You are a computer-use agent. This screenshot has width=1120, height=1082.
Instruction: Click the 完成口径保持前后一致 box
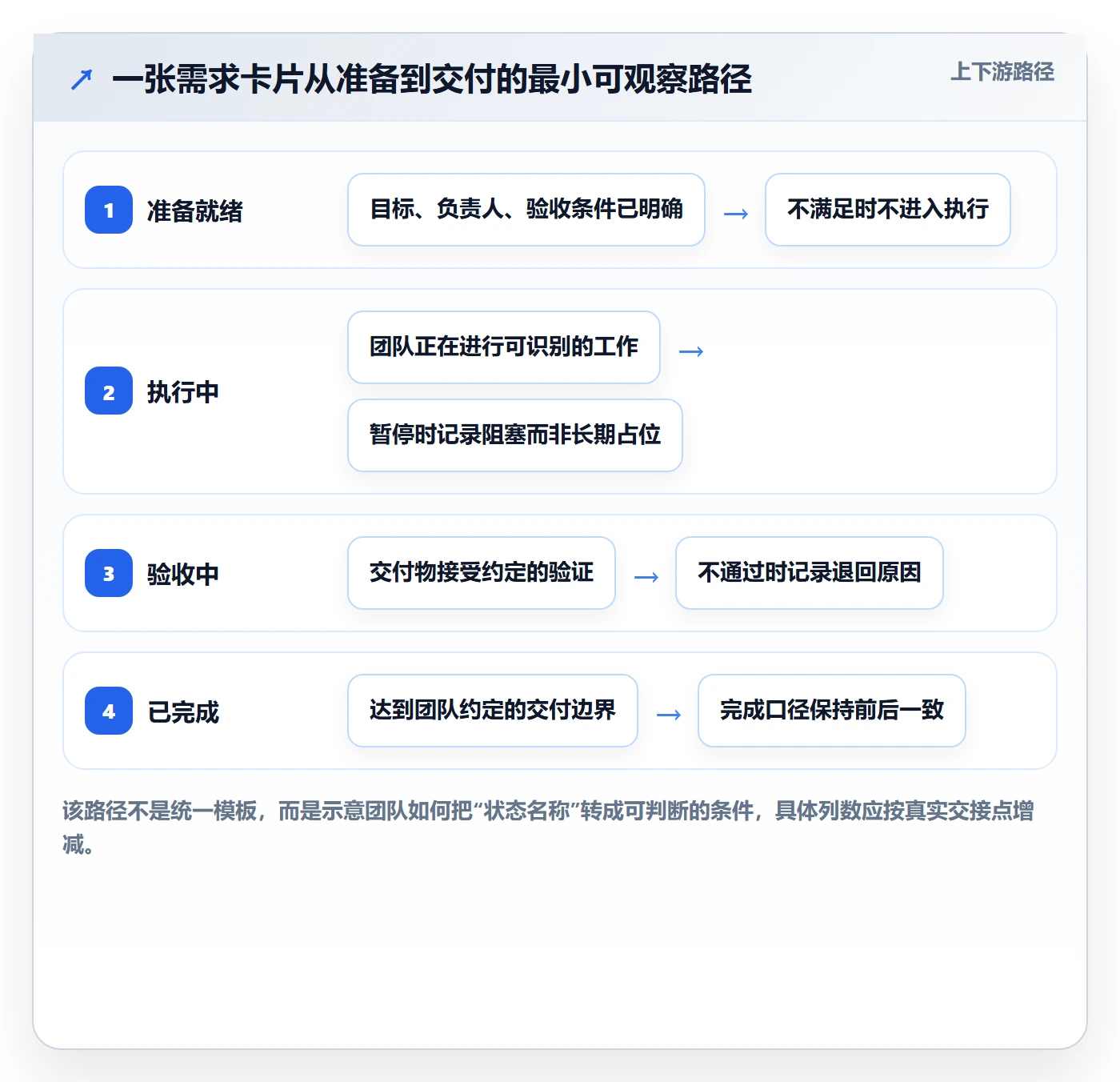pyautogui.click(x=832, y=711)
